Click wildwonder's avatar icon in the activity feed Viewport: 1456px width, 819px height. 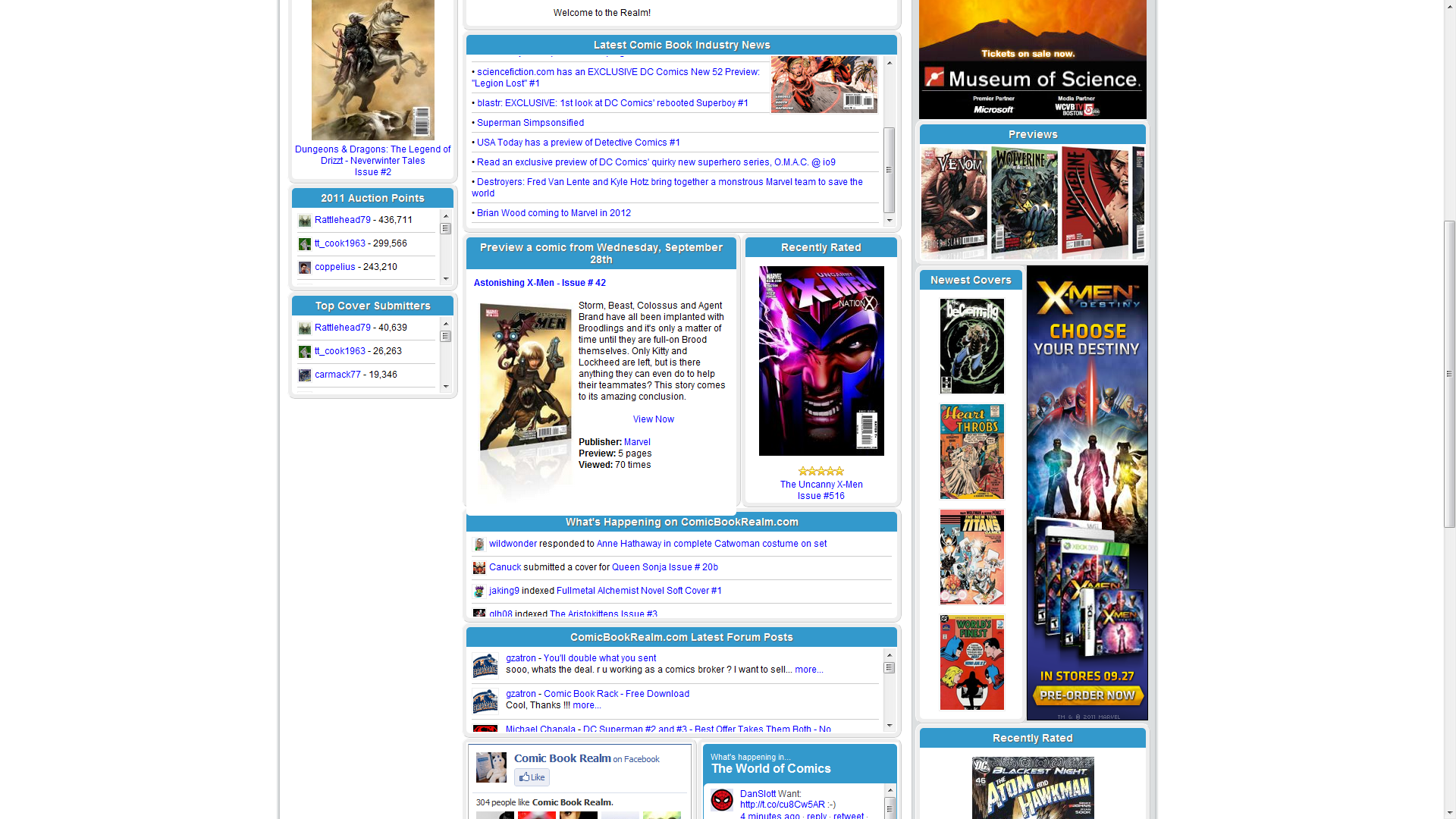(x=479, y=544)
